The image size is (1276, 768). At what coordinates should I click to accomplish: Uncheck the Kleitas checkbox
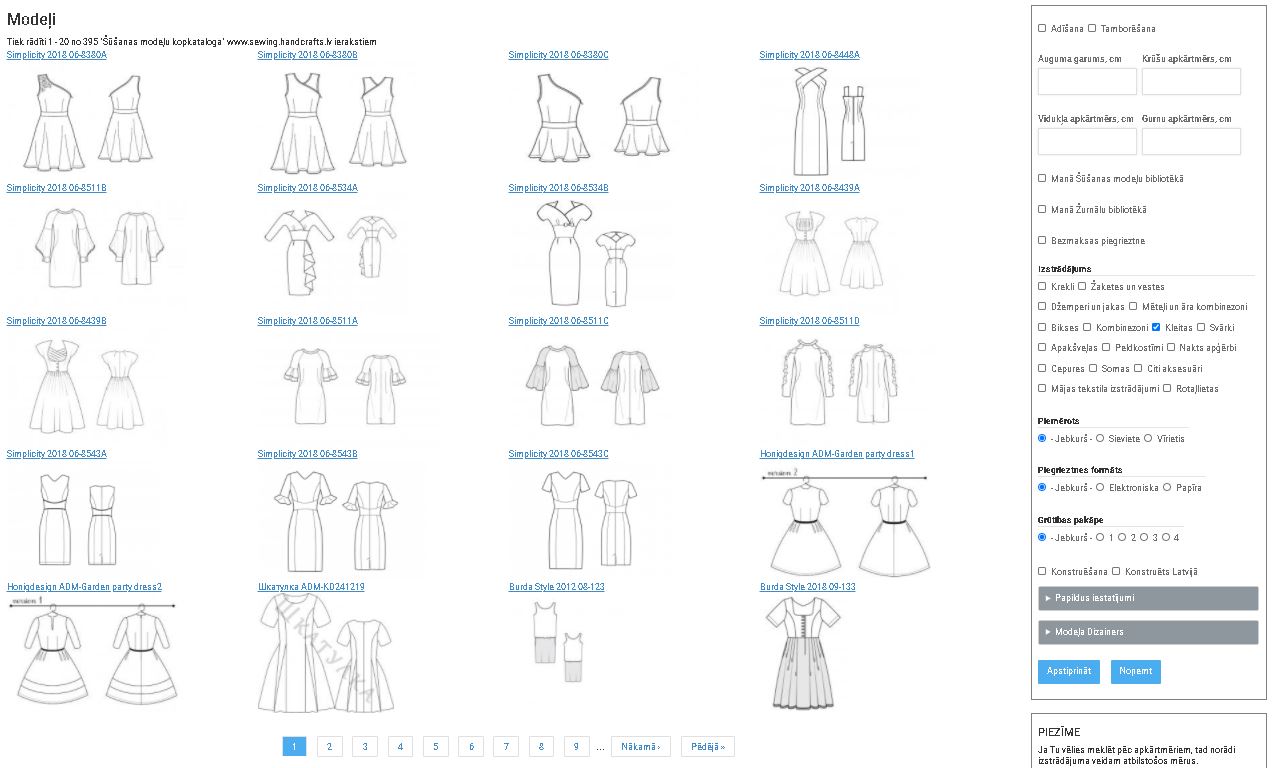[x=1156, y=327]
